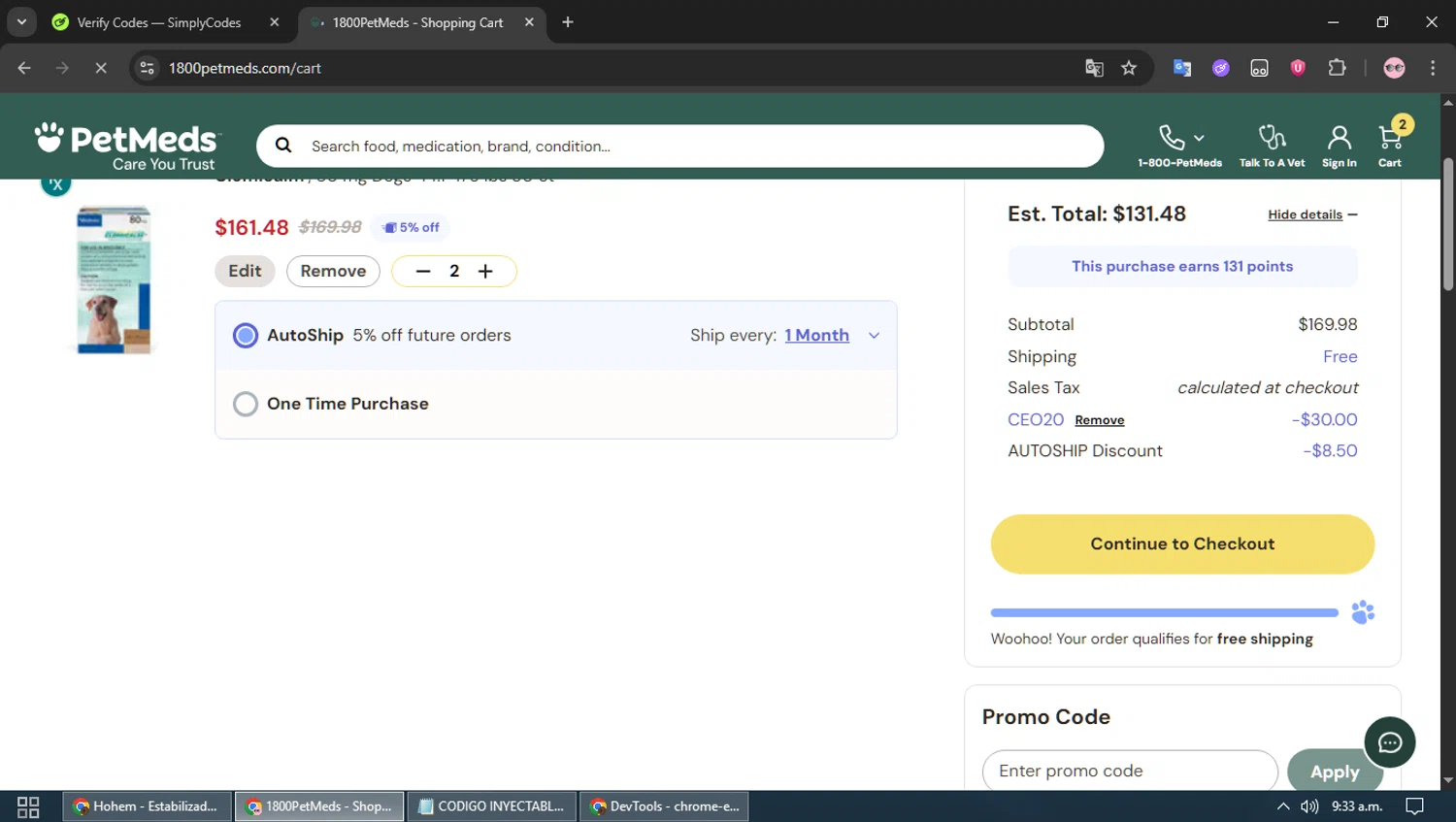The height and width of the screenshot is (822, 1456).
Task: Click the CEO20 coupon code text
Action: 1036,419
